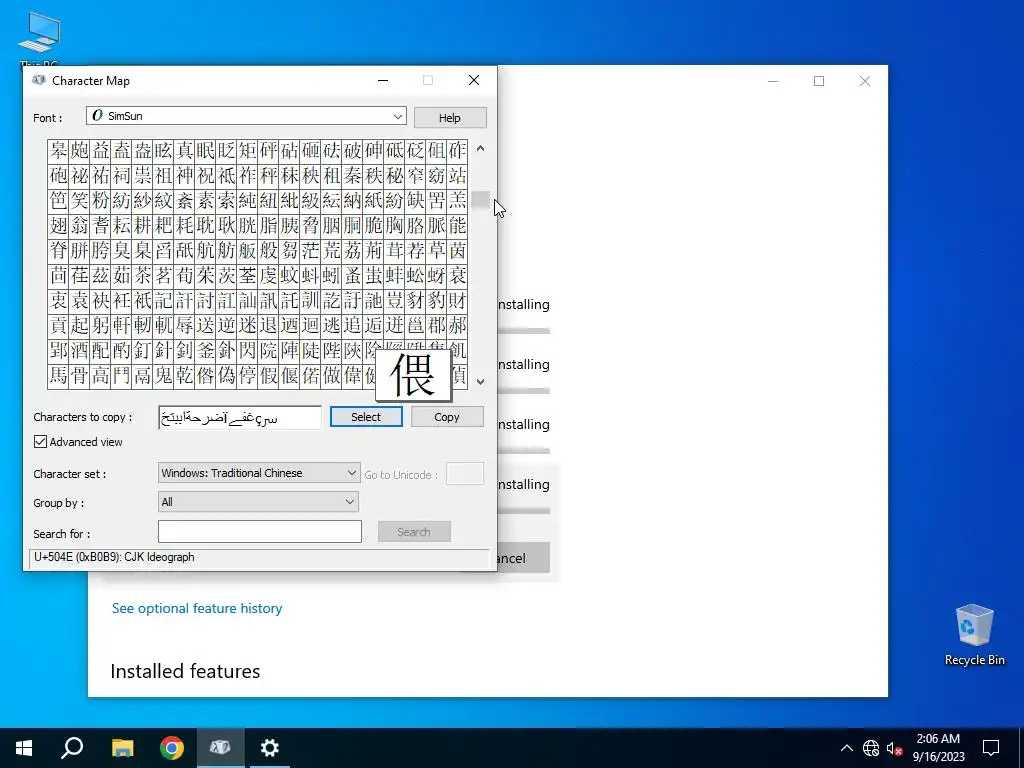
Task: Select the 停 character cell
Action: click(248, 376)
